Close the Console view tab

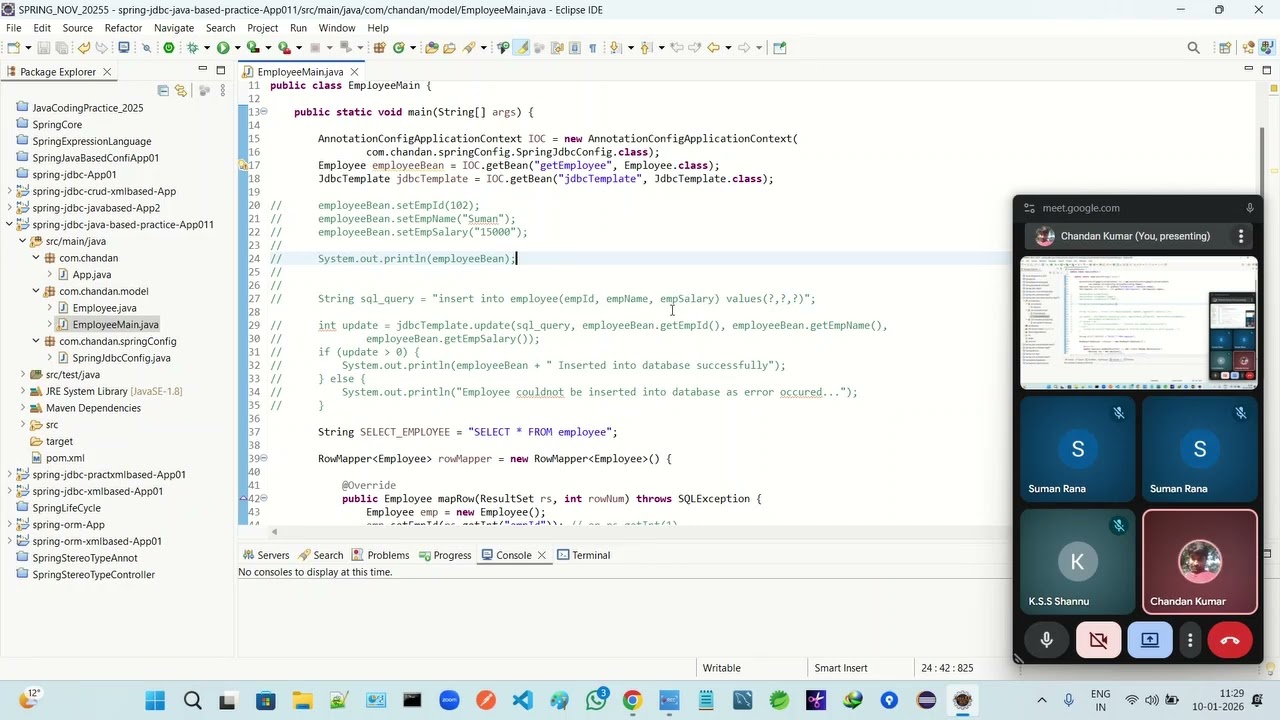tap(542, 555)
